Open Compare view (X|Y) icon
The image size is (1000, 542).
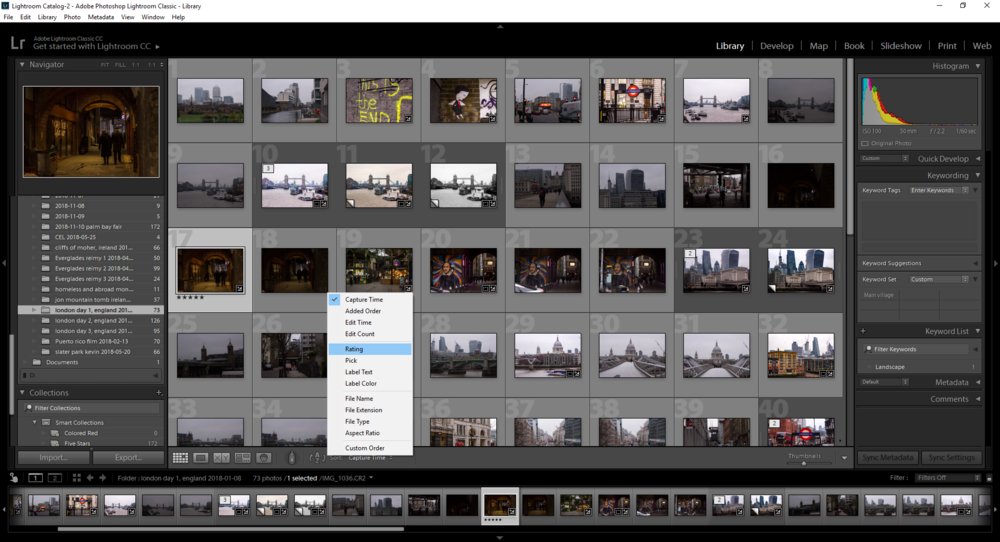221,458
